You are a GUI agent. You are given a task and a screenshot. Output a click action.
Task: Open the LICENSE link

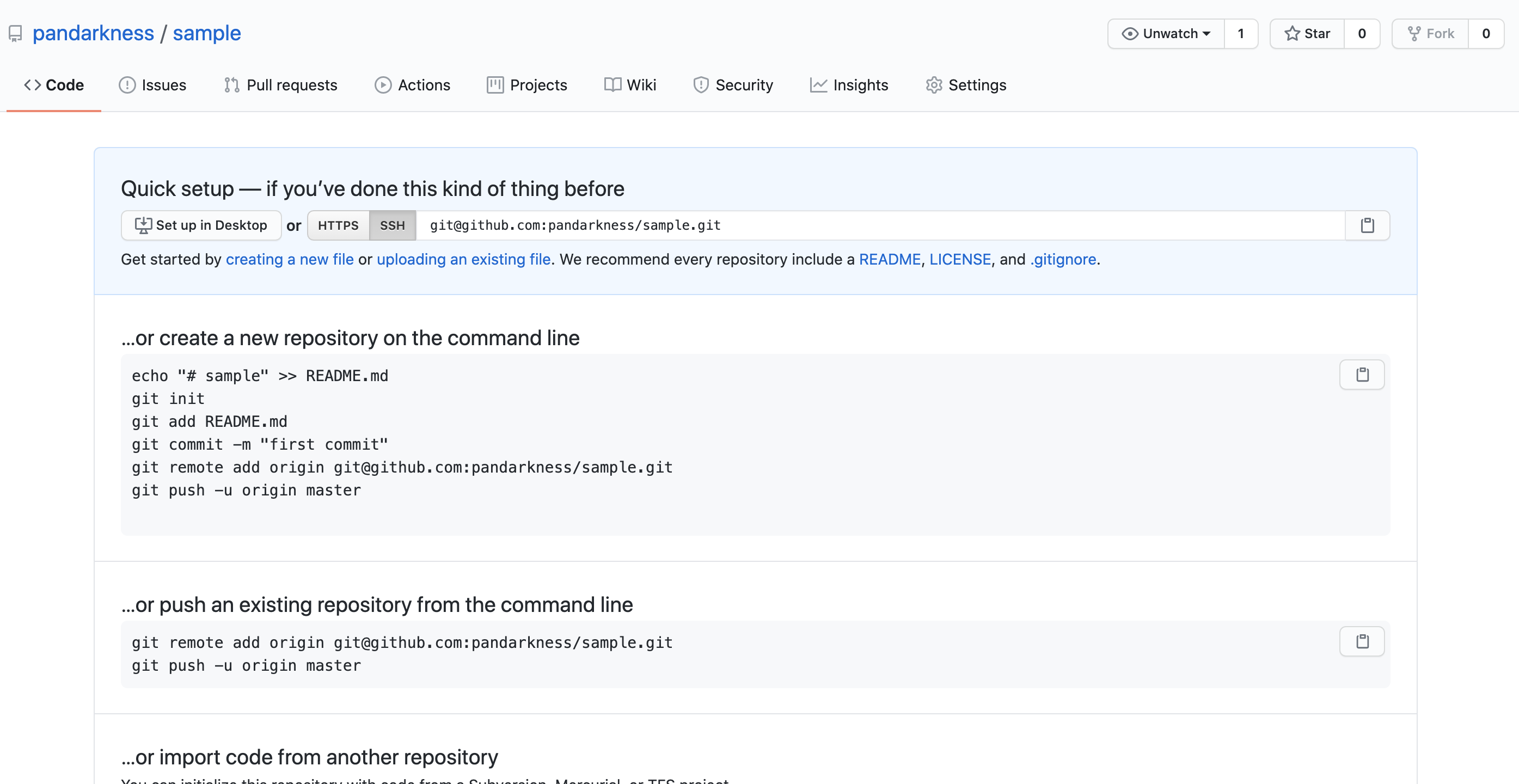point(960,259)
